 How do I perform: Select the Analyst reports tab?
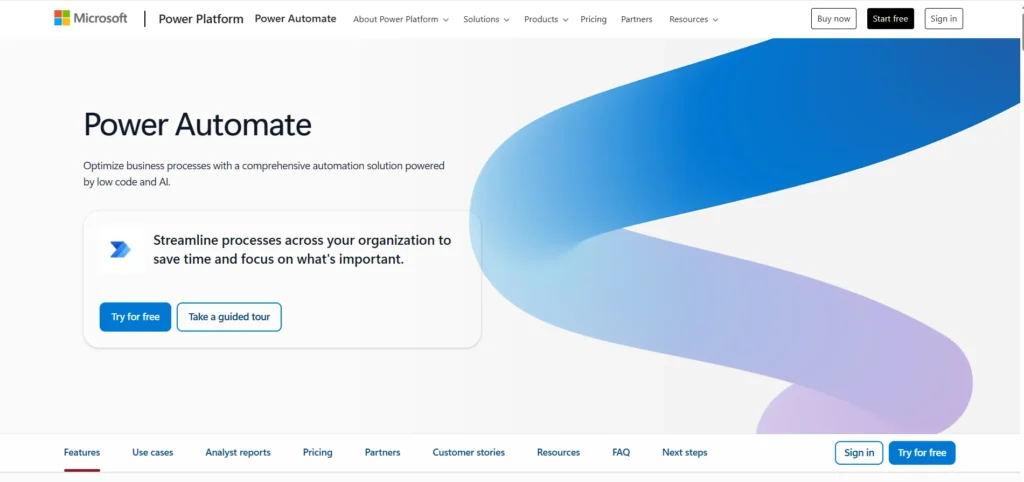pyautogui.click(x=238, y=452)
